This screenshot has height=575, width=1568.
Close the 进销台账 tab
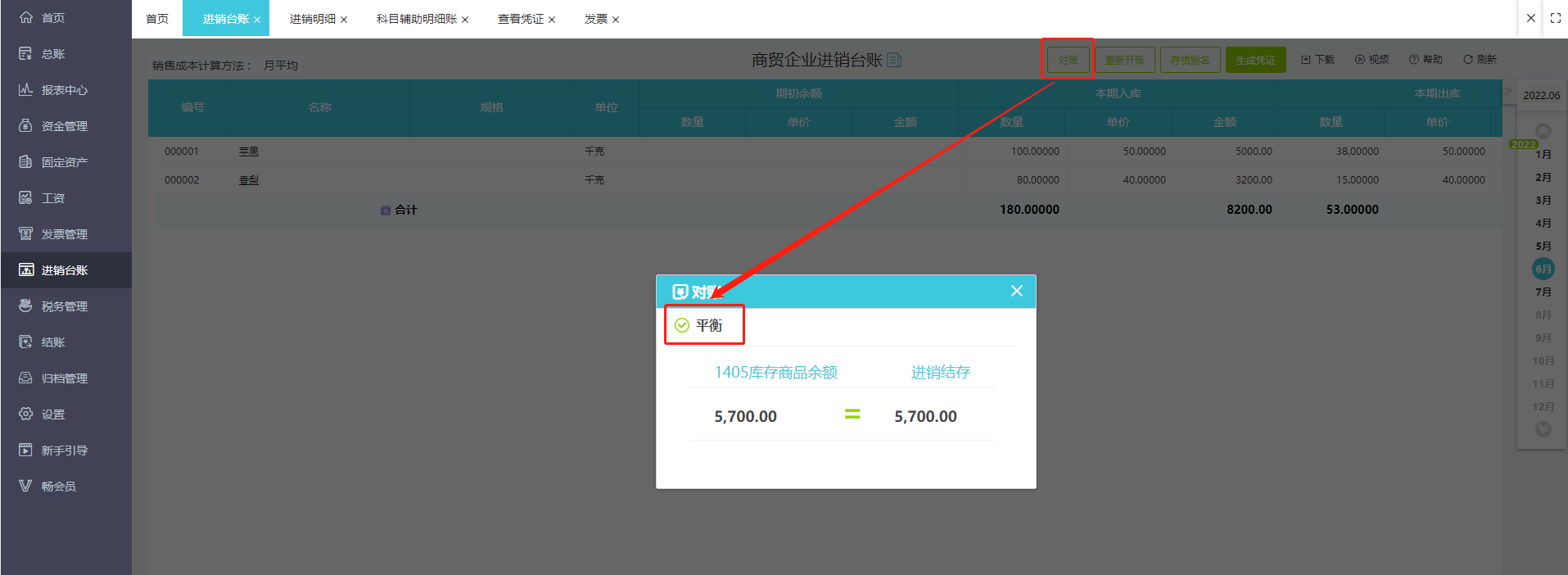[x=257, y=20]
